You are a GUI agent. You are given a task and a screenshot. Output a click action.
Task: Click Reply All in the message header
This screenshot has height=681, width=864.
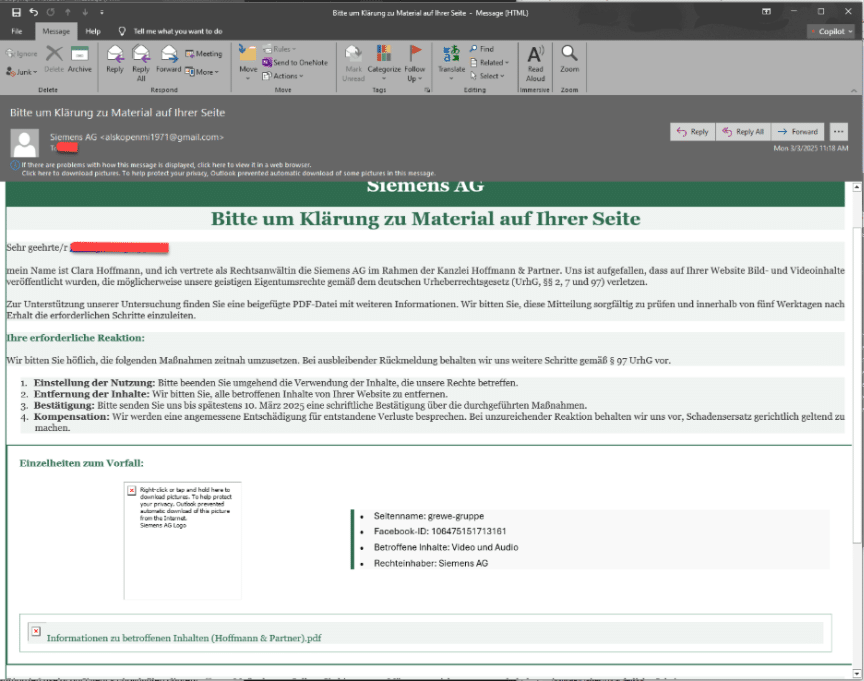[x=743, y=132]
